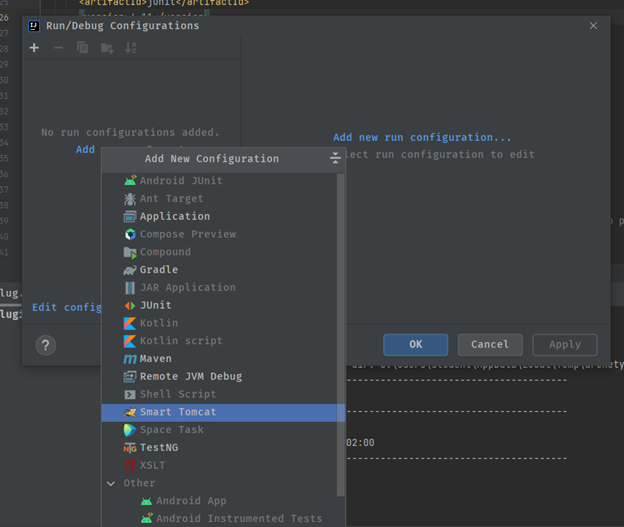Select TestNG configuration type

tap(223, 447)
